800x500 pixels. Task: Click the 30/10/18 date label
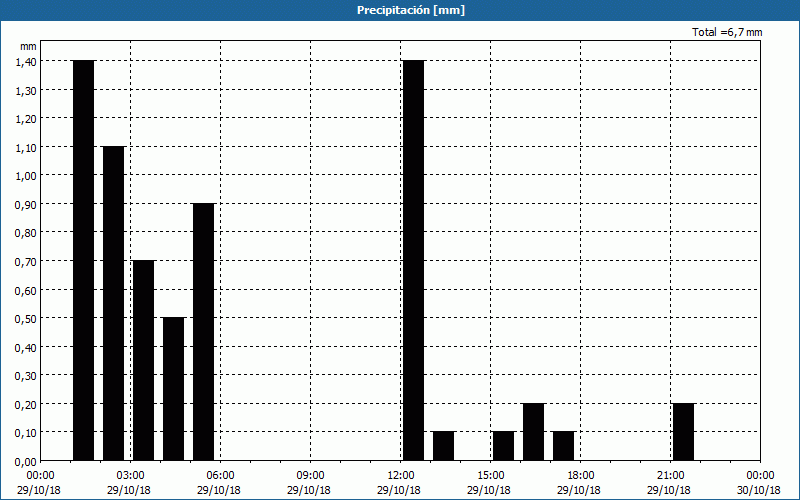pyautogui.click(x=759, y=490)
